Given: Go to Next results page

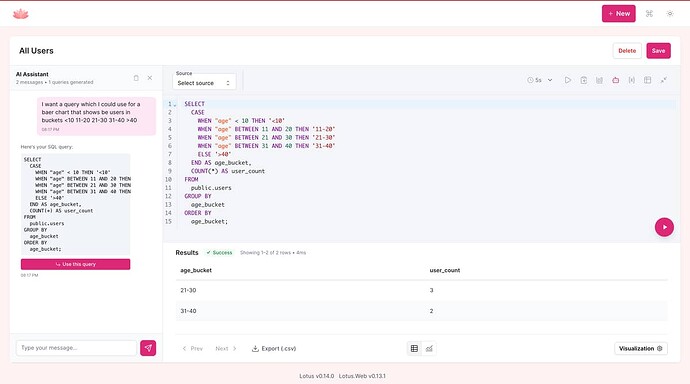Looking at the screenshot, I should pyautogui.click(x=226, y=348).
